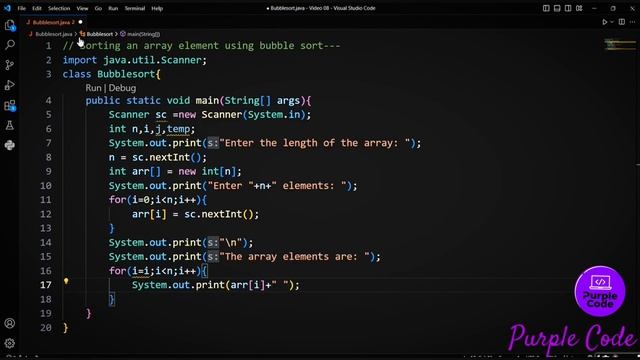
Task: Toggle the secondary side bar layout
Action: (x=568, y=8)
